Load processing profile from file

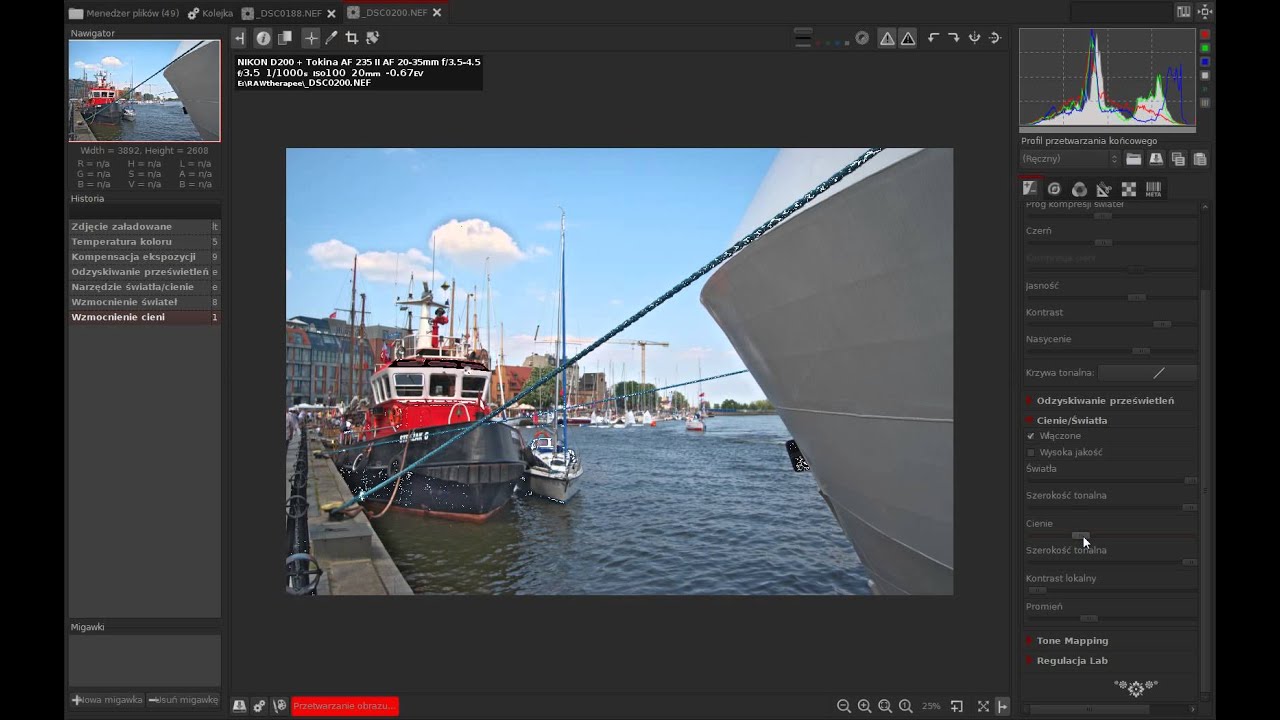tap(1134, 159)
